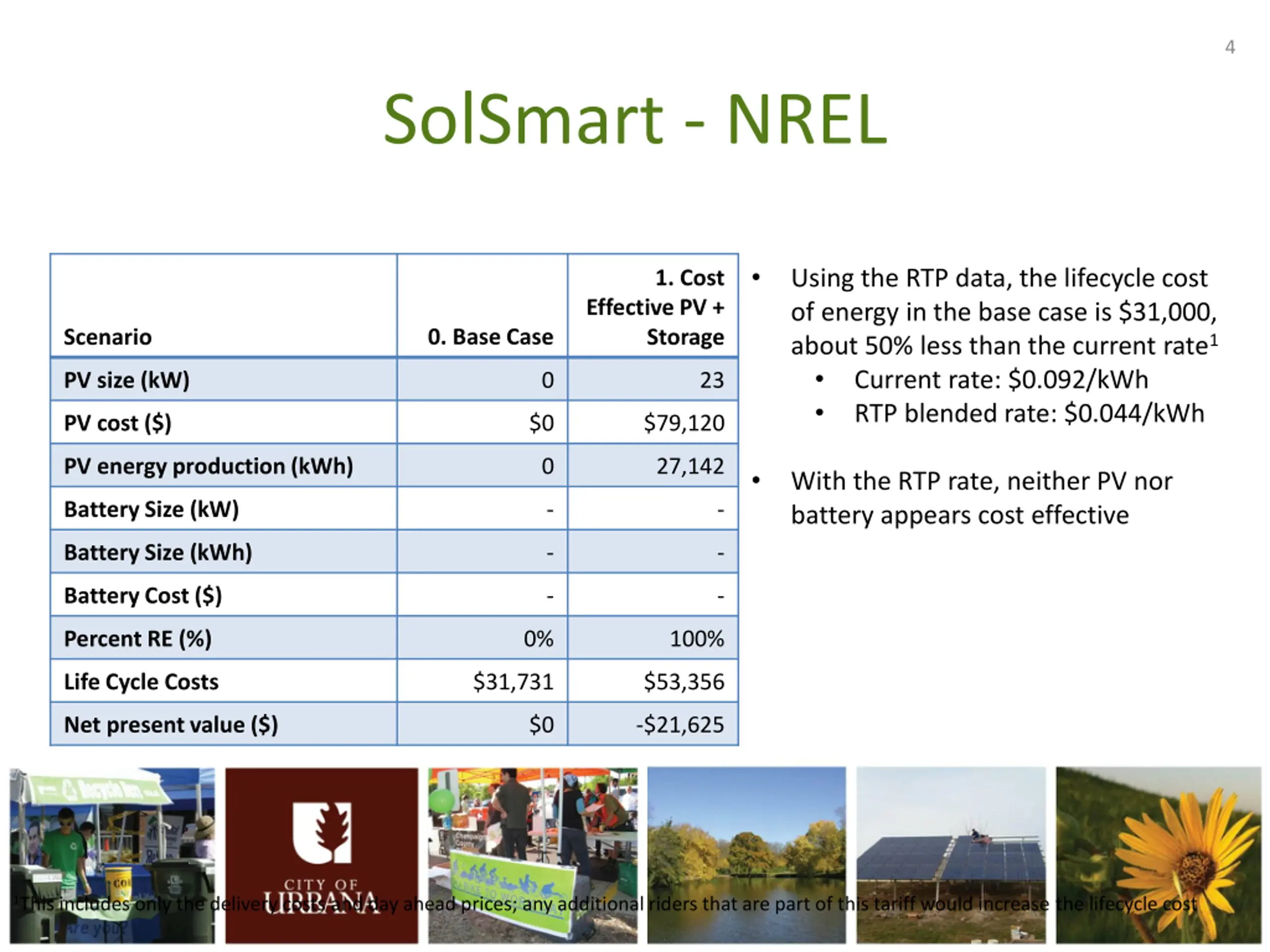Click the RTP blended rate $0.044/kWh bullet
The width and height of the screenshot is (1270, 952).
click(x=1029, y=414)
